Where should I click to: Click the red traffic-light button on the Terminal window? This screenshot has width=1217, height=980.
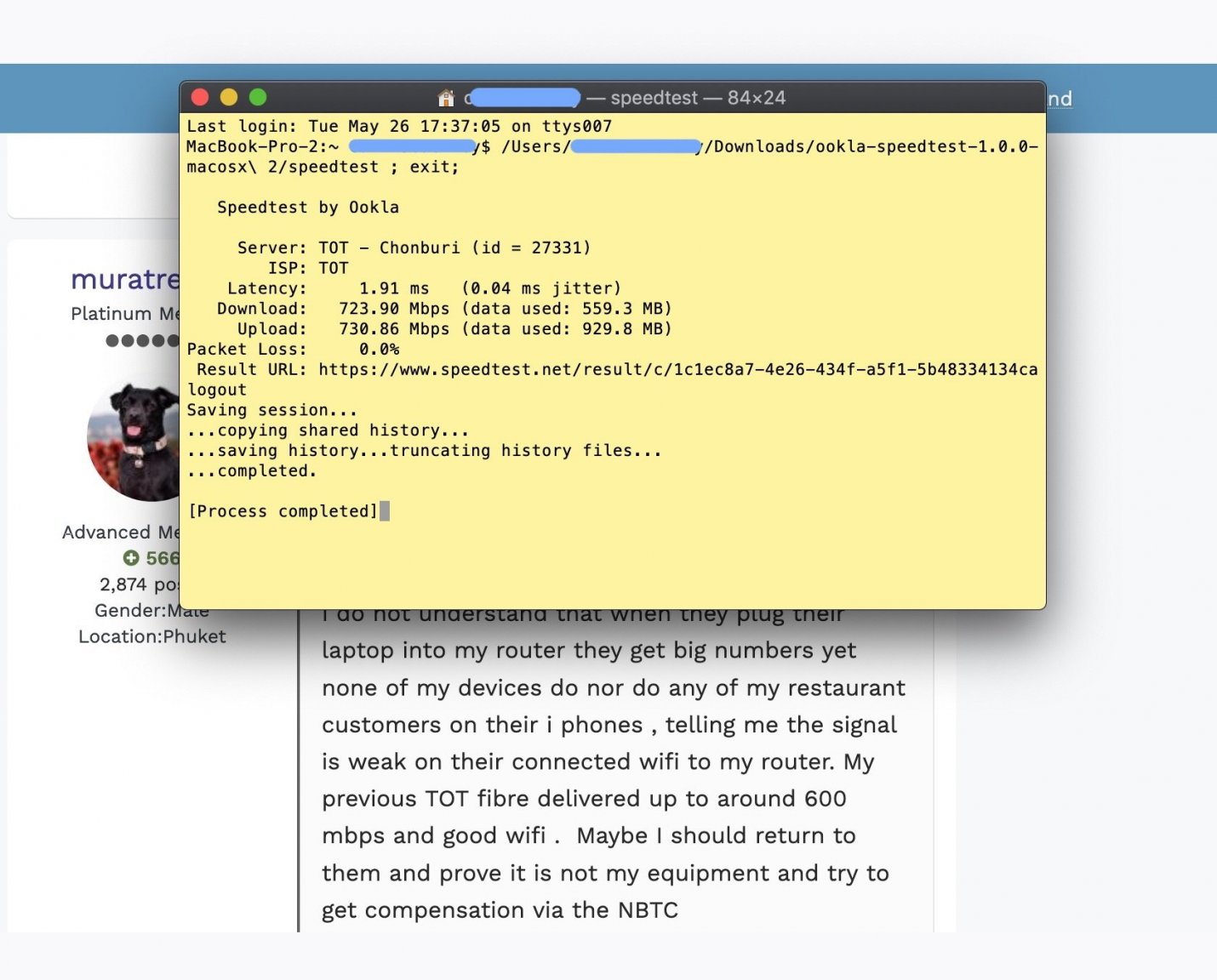coord(198,97)
